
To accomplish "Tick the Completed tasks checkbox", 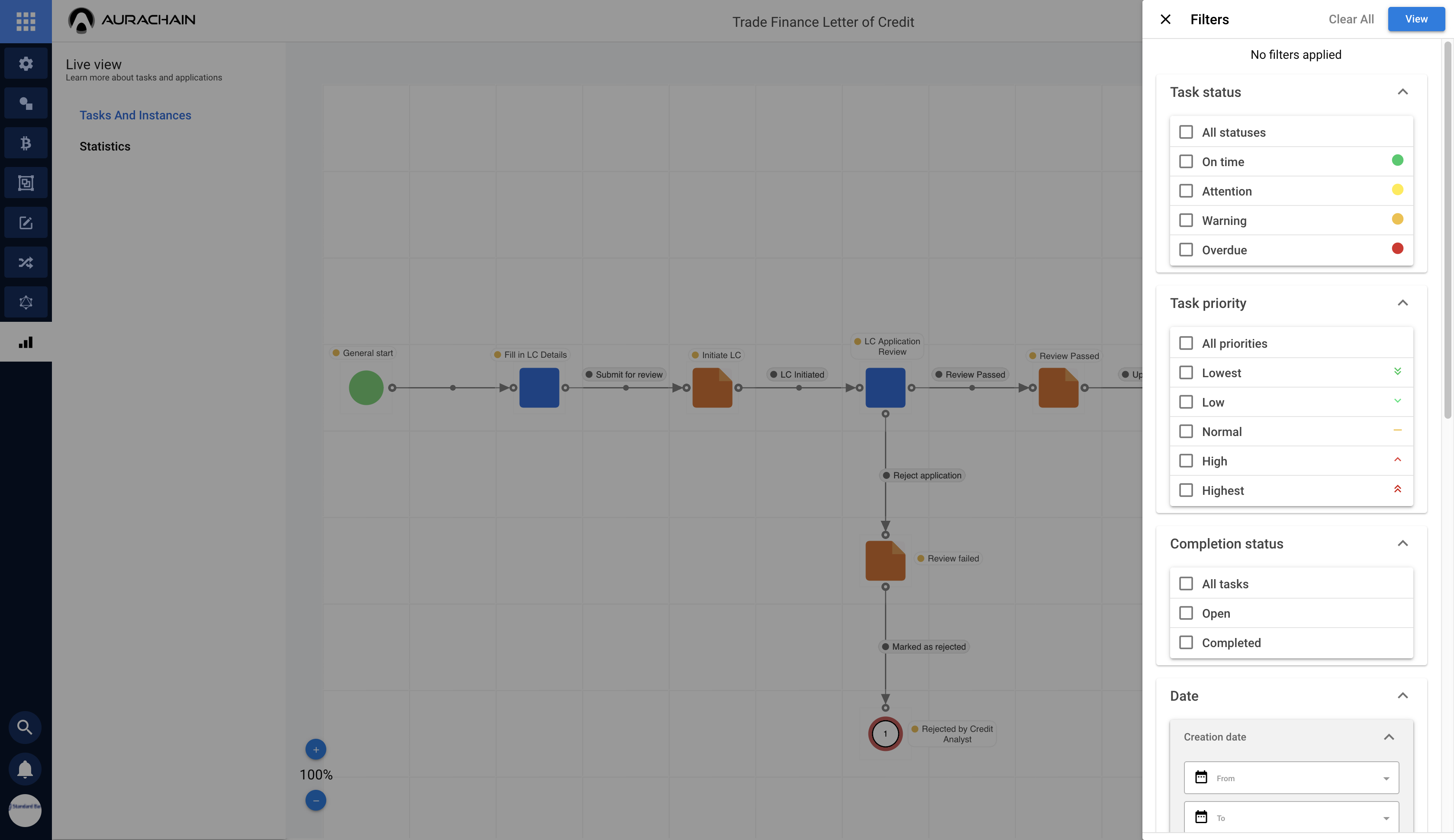I will (x=1186, y=643).
